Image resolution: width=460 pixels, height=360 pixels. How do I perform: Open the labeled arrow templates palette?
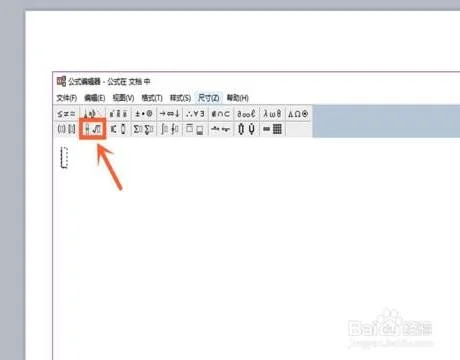click(221, 129)
